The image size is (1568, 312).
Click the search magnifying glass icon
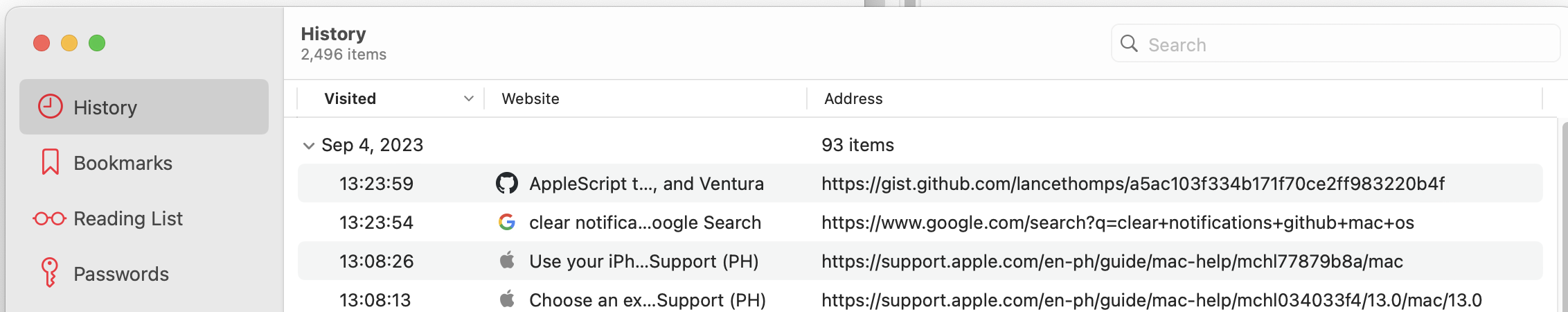click(x=1129, y=44)
